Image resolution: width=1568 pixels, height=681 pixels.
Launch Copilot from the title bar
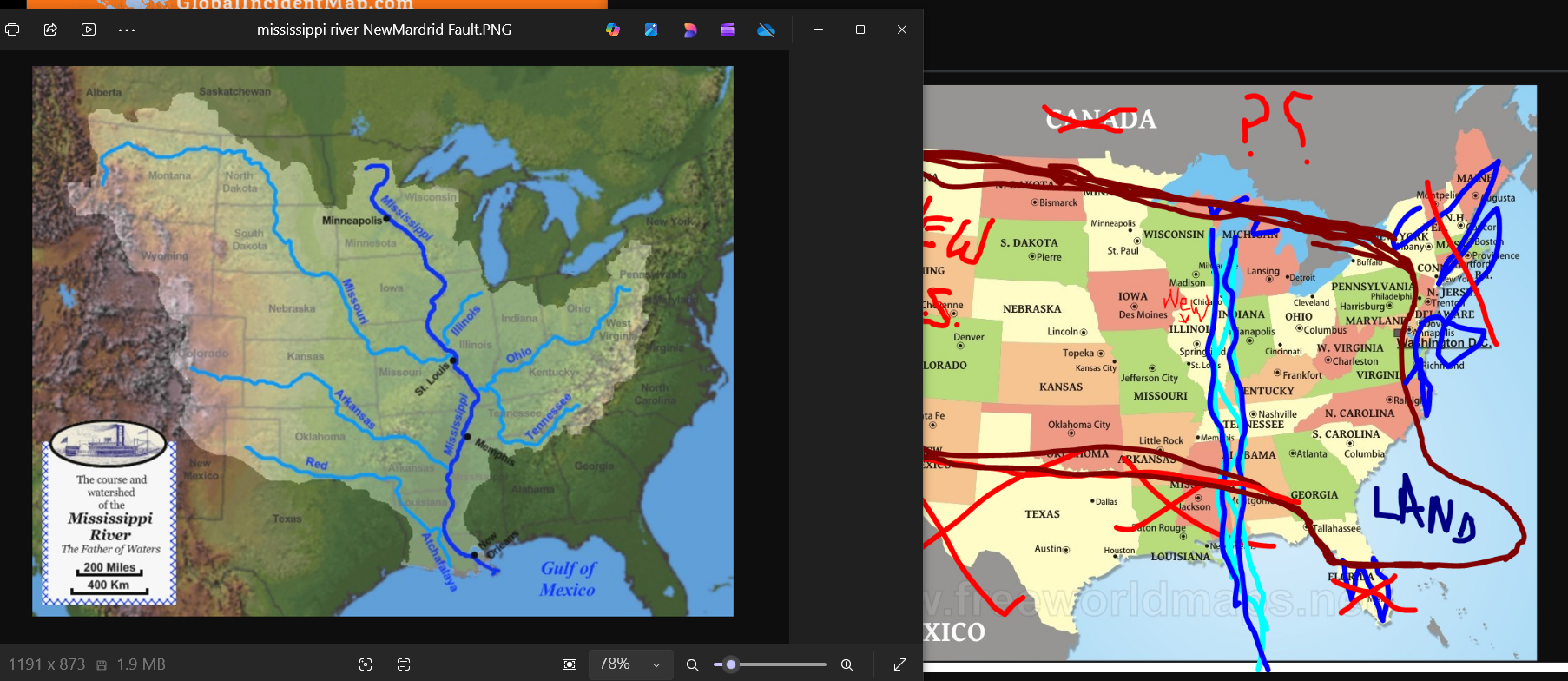pyautogui.click(x=613, y=30)
